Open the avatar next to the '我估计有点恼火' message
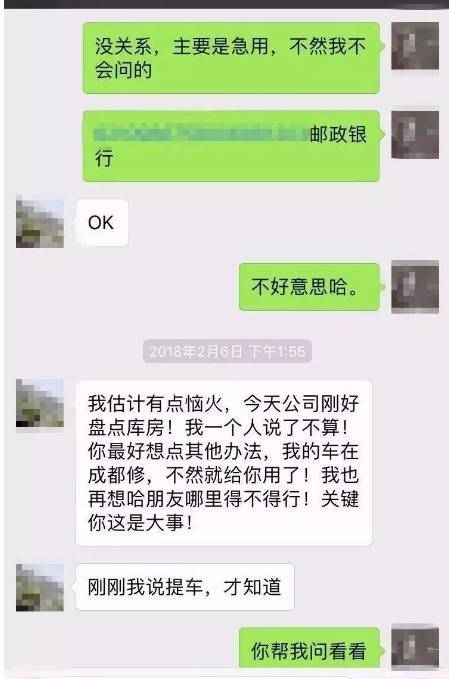449x679 pixels. [40, 404]
